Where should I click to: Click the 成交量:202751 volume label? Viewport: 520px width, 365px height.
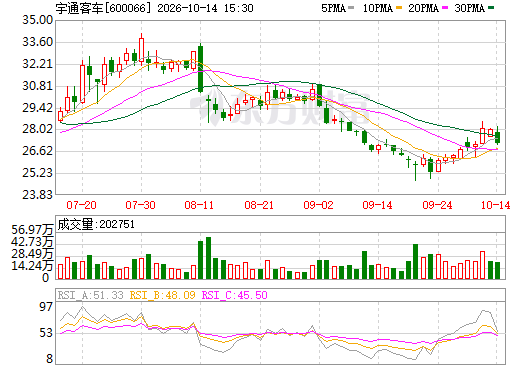tap(96, 224)
